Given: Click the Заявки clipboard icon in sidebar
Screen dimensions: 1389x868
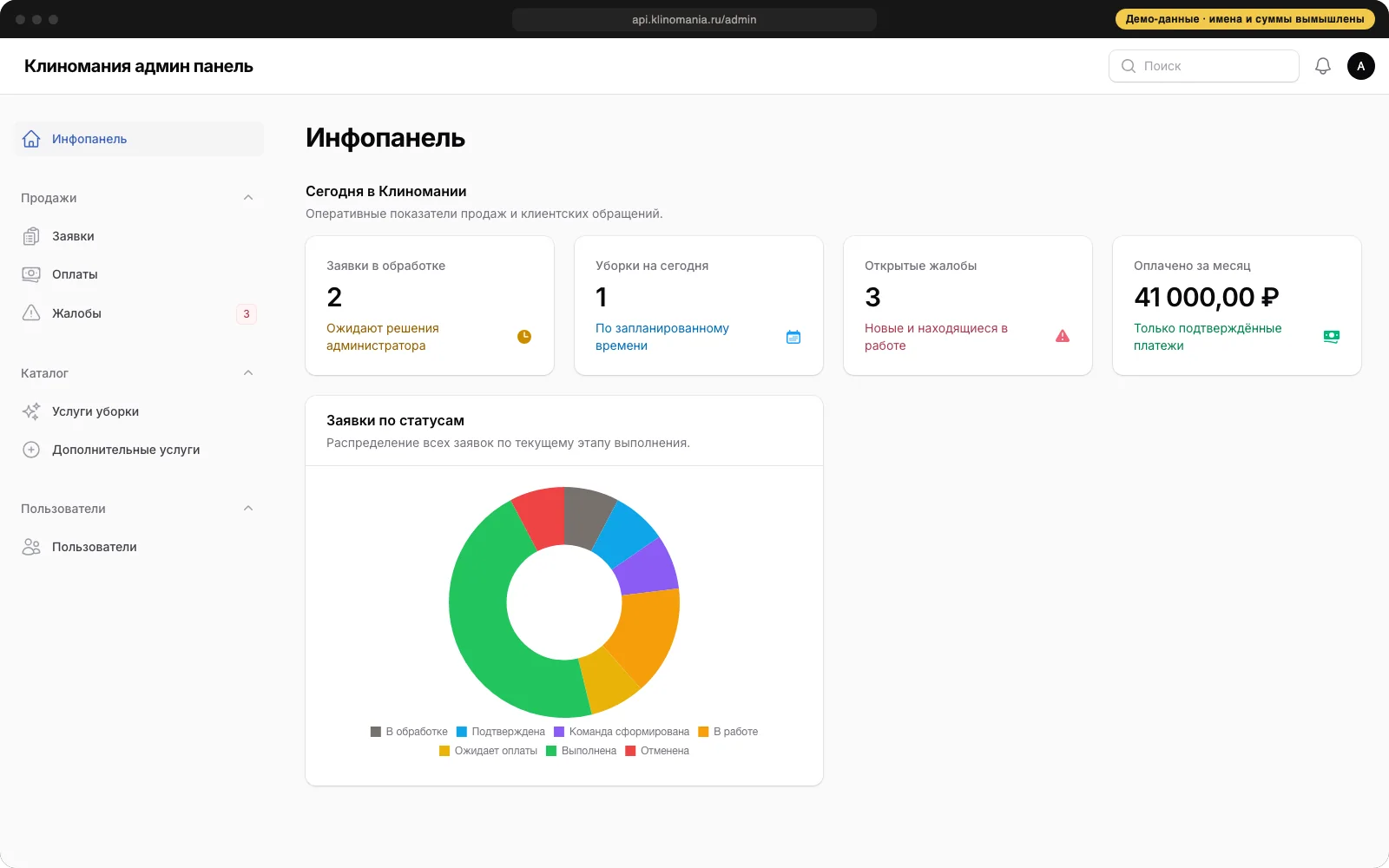Looking at the screenshot, I should [x=31, y=236].
